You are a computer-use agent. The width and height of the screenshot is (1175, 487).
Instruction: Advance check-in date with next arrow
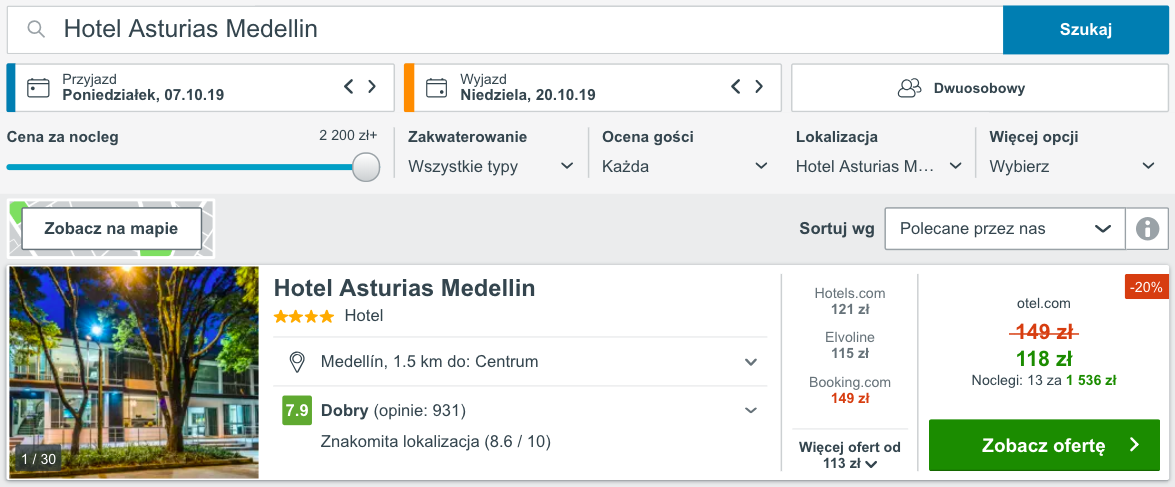372,87
